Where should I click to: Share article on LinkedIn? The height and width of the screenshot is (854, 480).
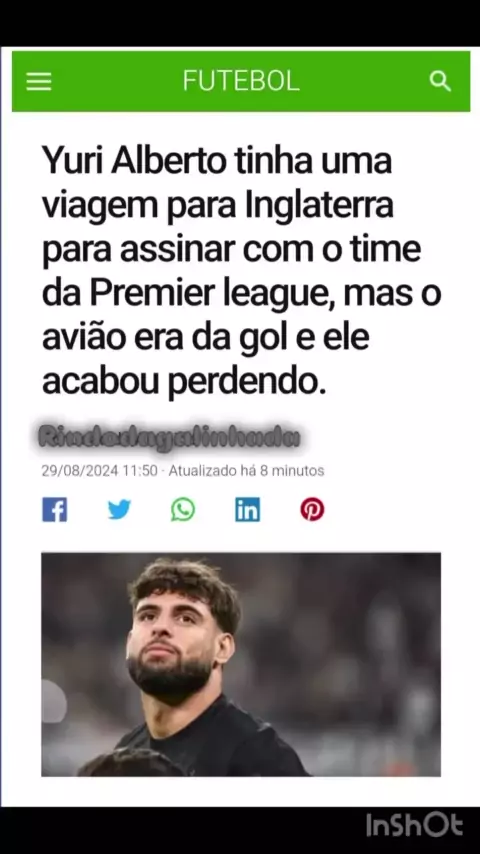247,510
